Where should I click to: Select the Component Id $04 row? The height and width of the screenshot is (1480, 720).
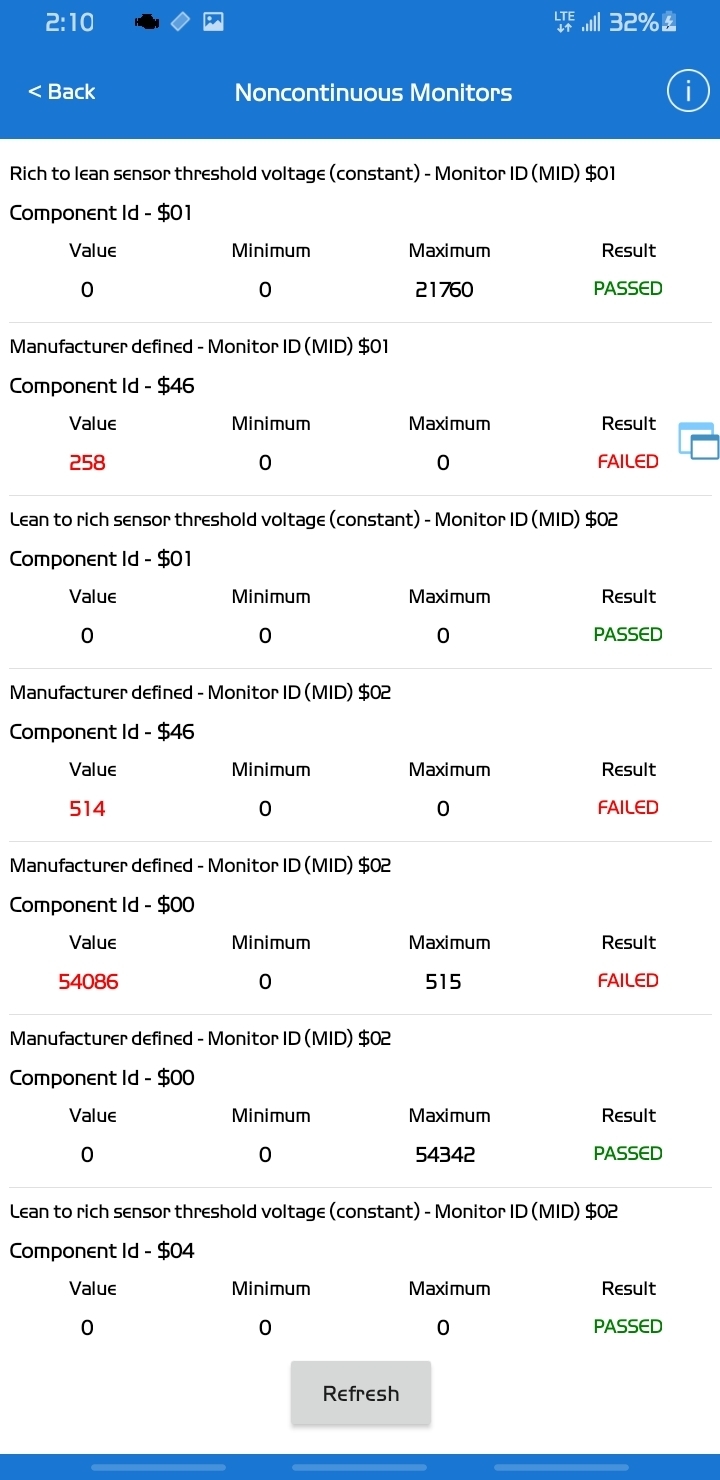(102, 1251)
